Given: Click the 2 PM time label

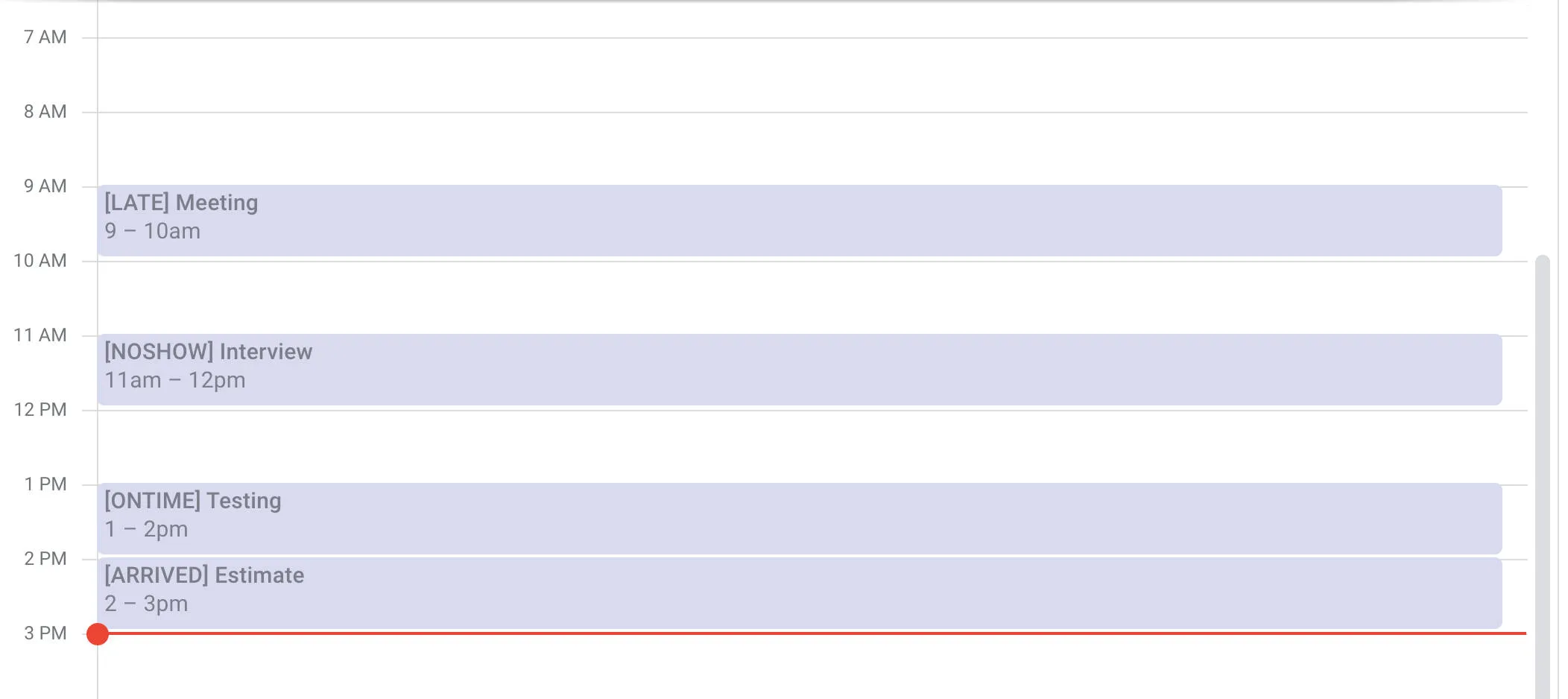Looking at the screenshot, I should 43,558.
